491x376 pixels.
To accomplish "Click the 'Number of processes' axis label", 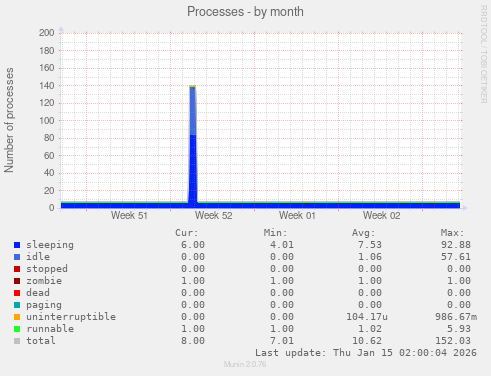I will (x=9, y=120).
